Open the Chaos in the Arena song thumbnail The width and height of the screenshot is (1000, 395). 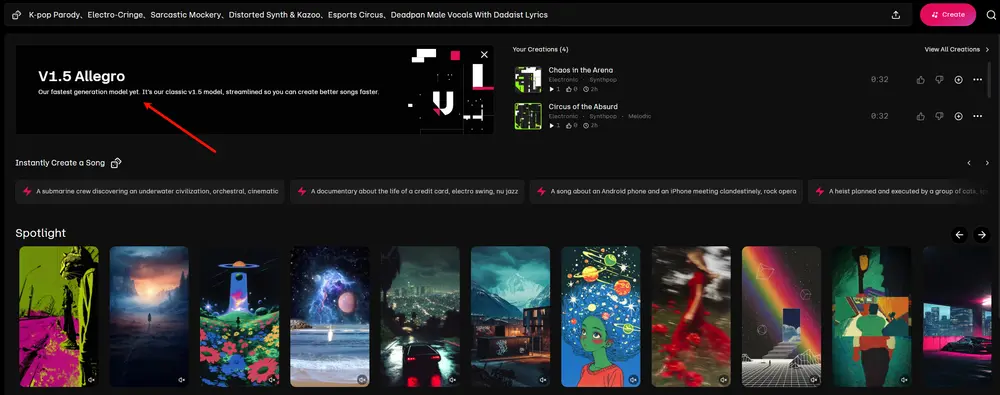click(528, 80)
